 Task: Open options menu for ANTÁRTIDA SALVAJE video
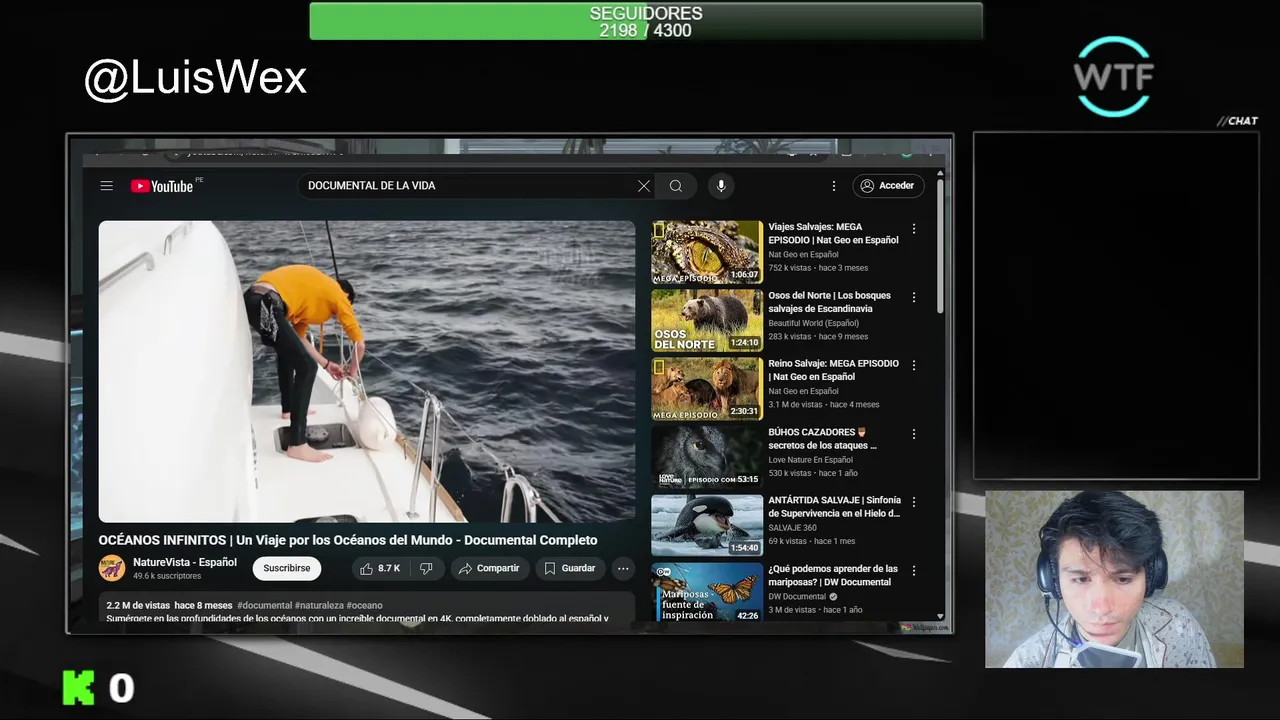point(914,502)
